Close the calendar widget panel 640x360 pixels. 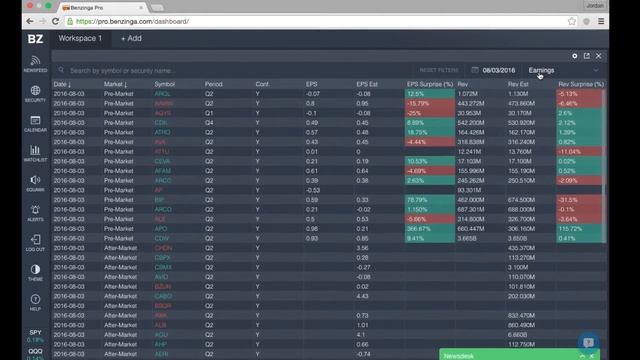click(x=599, y=56)
